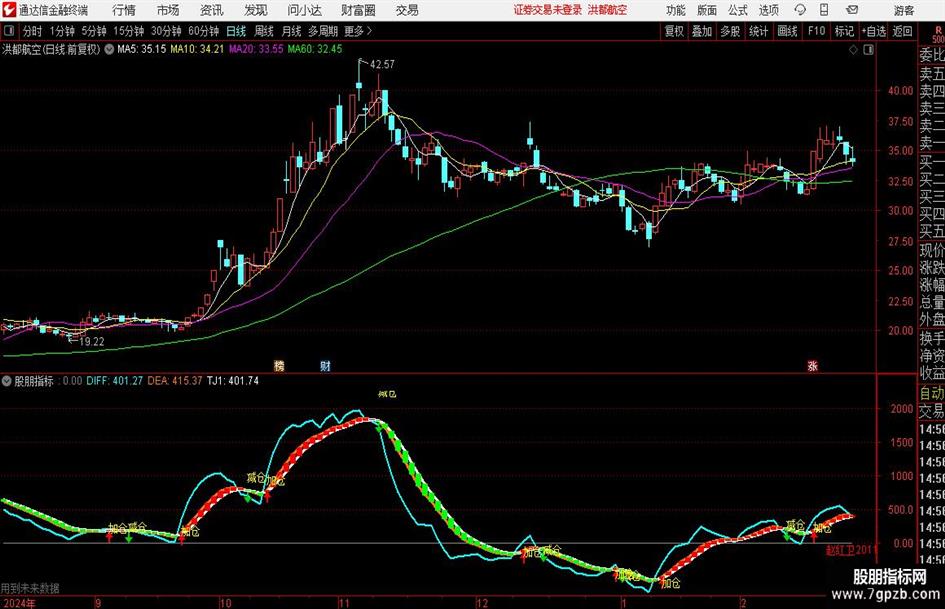Click the 19.22 low price label
945x609 pixels.
coord(92,341)
